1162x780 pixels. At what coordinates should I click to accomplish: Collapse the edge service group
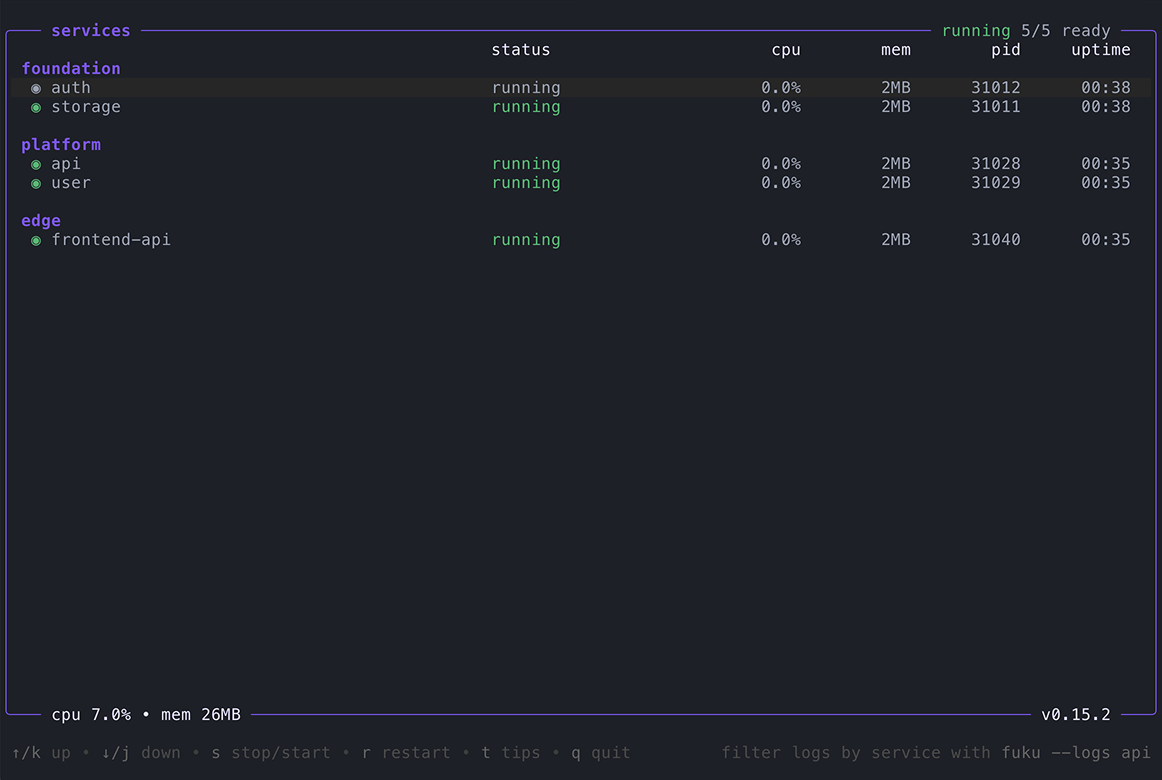pos(40,221)
